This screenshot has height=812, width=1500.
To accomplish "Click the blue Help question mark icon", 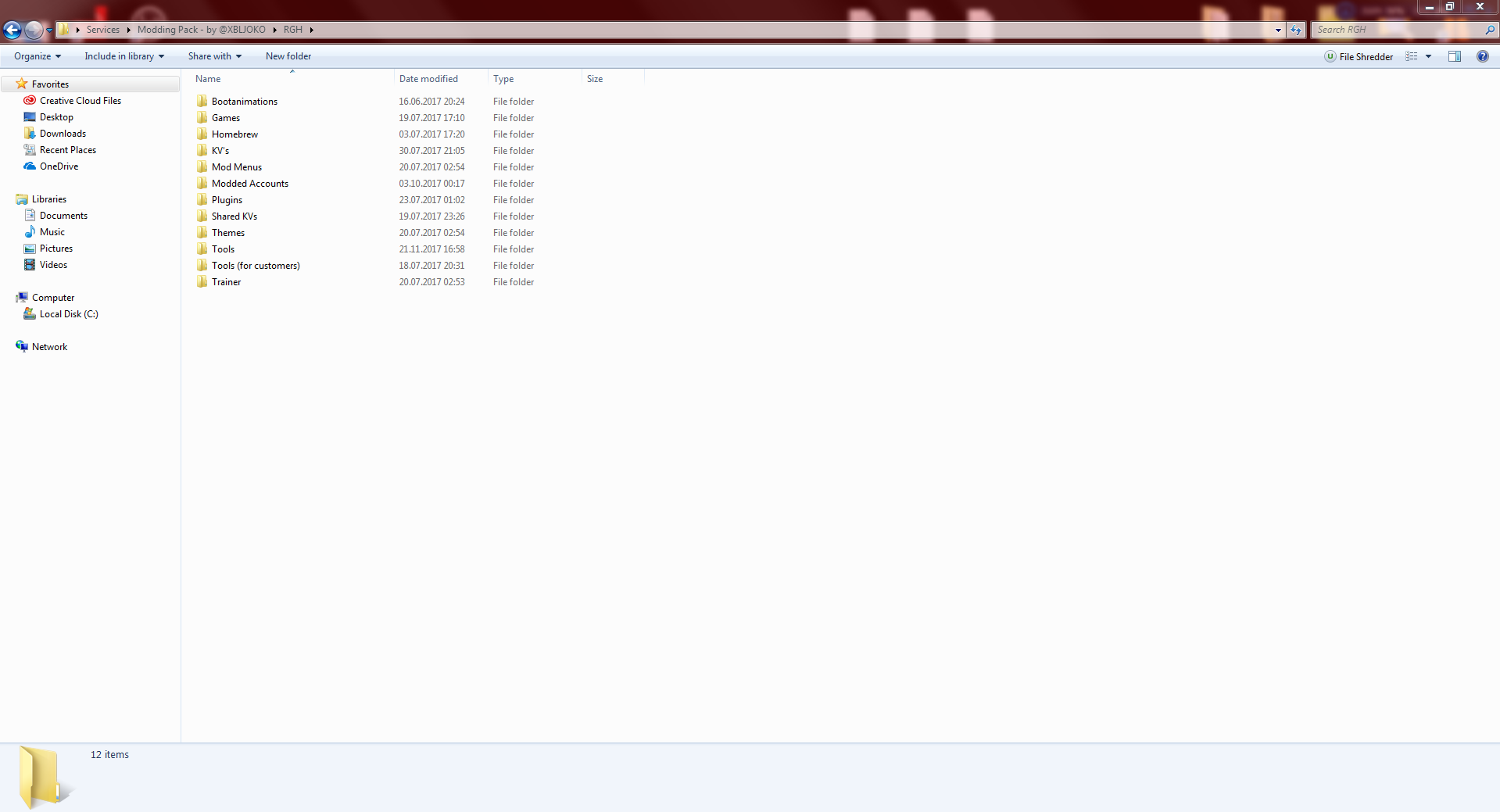I will pos(1483,56).
